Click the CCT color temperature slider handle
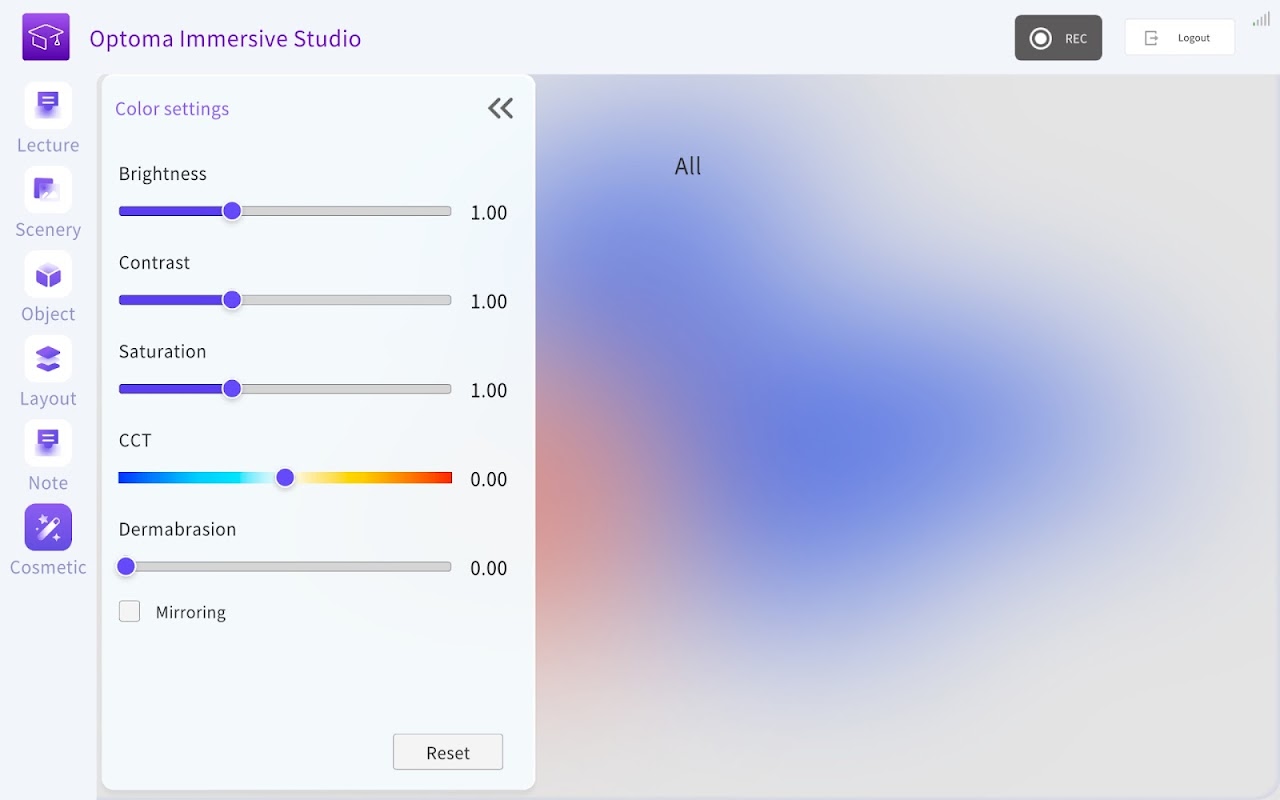1280x800 pixels. point(285,478)
